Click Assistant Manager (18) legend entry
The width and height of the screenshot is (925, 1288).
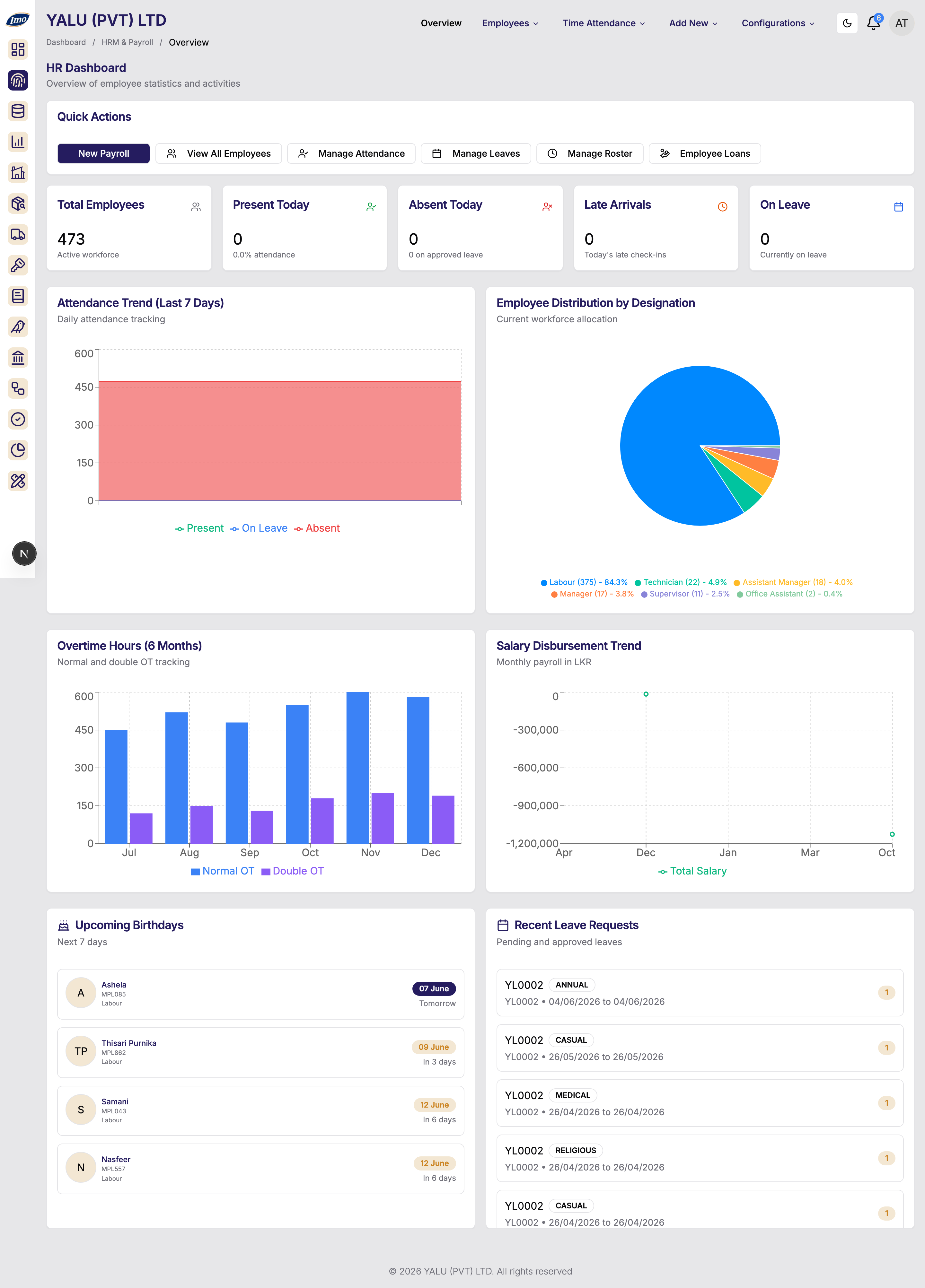(x=793, y=583)
